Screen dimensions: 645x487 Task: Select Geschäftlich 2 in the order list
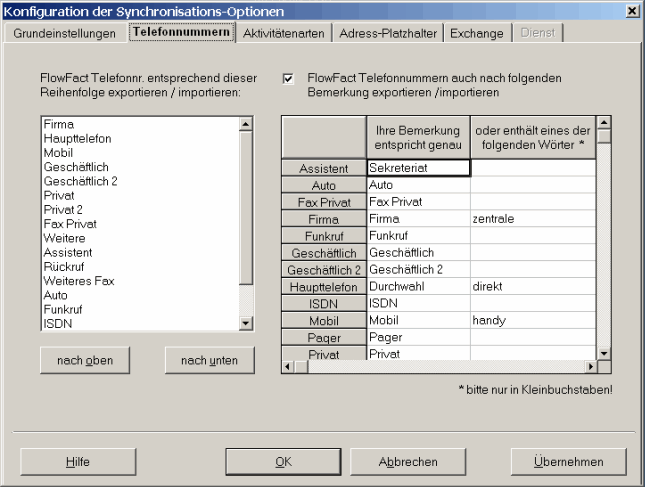[x=141, y=181]
